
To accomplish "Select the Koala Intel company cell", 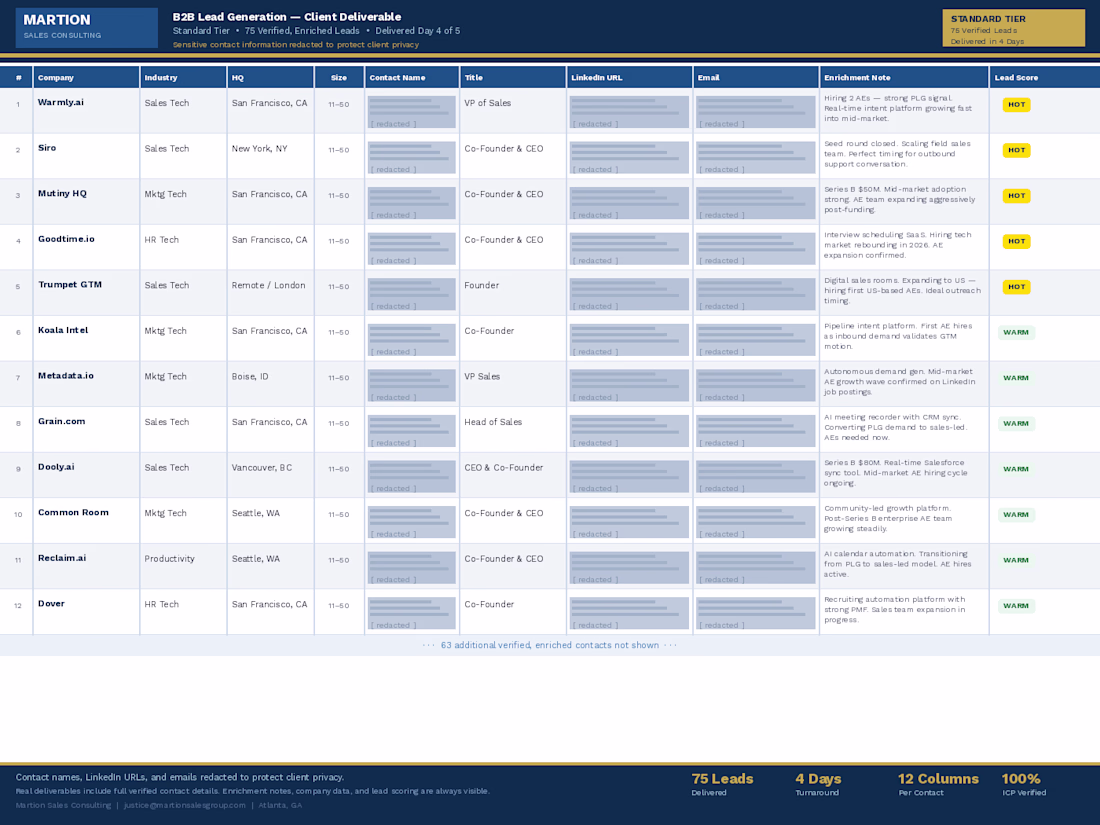I will pos(86,338).
